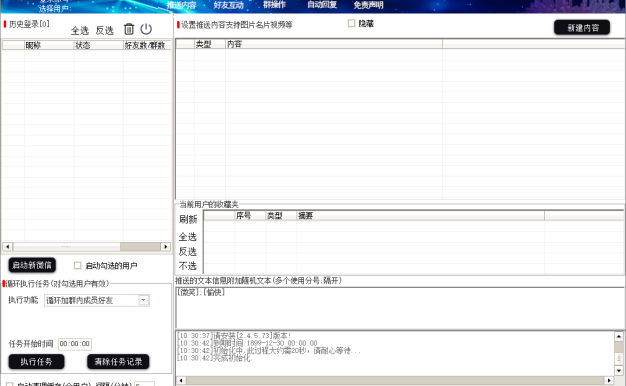Image resolution: width=626 pixels, height=386 pixels.
Task: Click the 类型 header in favorites table
Action: 281,216
